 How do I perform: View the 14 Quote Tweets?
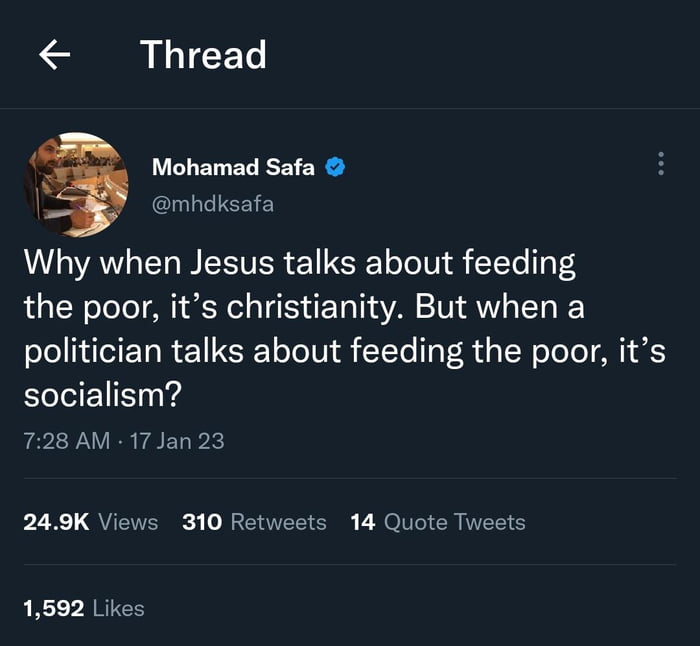tap(437, 522)
